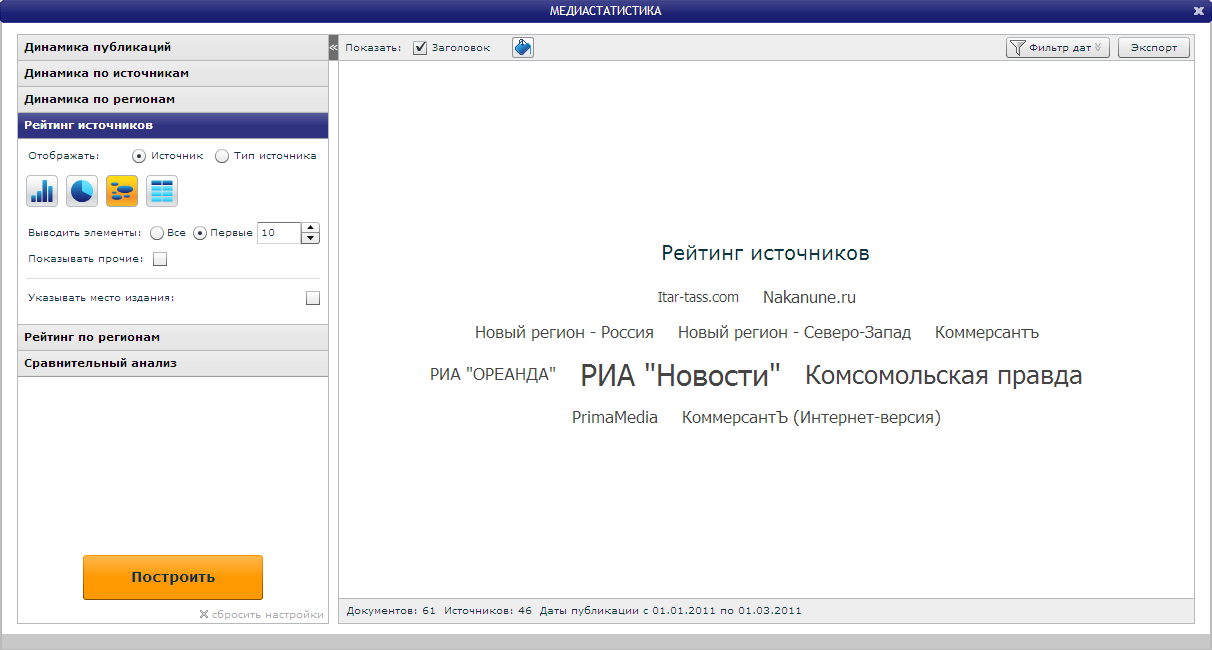The image size is (1212, 650).
Task: Select the bar chart view icon
Action: click(42, 191)
